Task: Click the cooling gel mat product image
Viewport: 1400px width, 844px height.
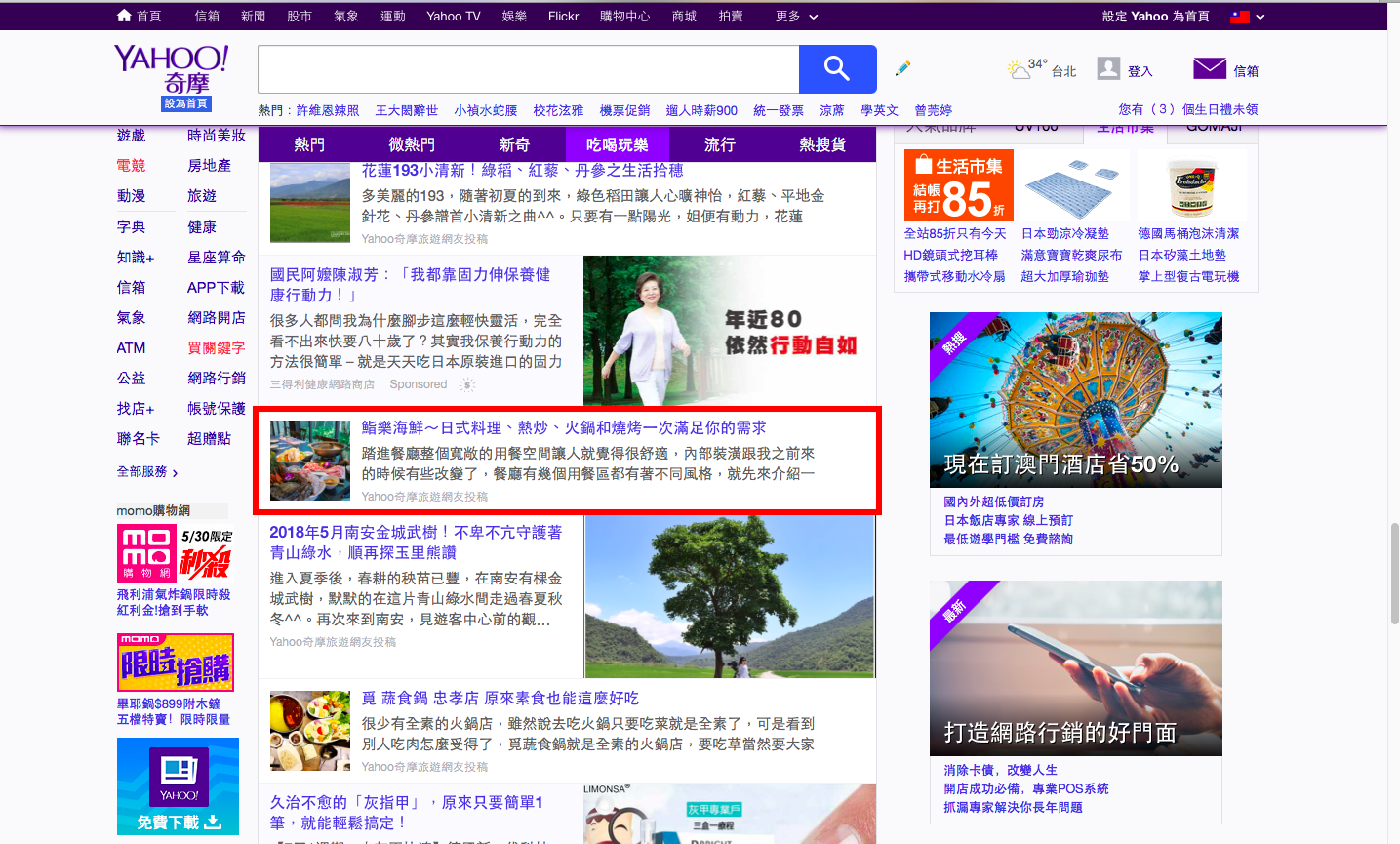Action: (x=1072, y=186)
